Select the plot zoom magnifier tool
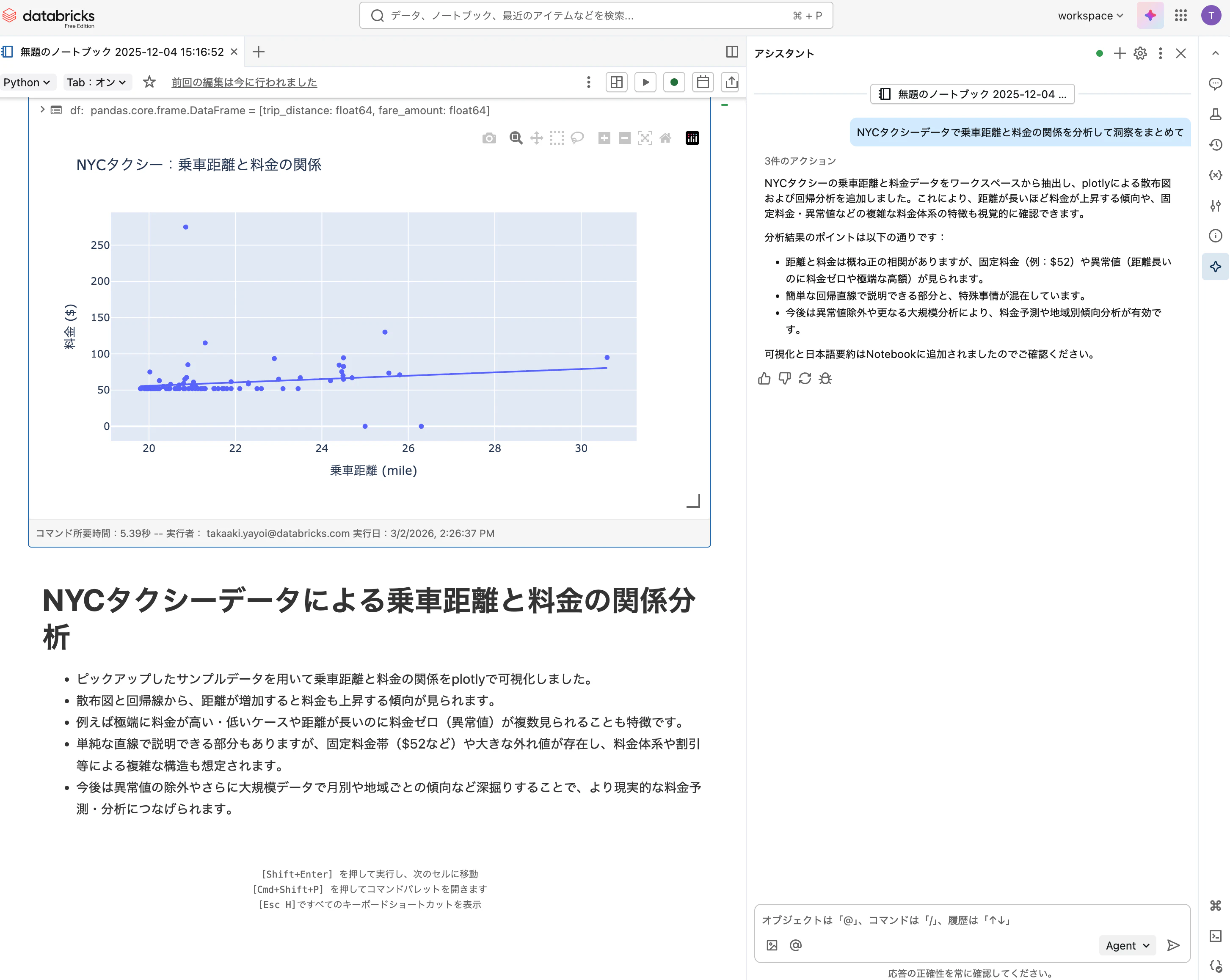1230x980 pixels. (x=516, y=138)
